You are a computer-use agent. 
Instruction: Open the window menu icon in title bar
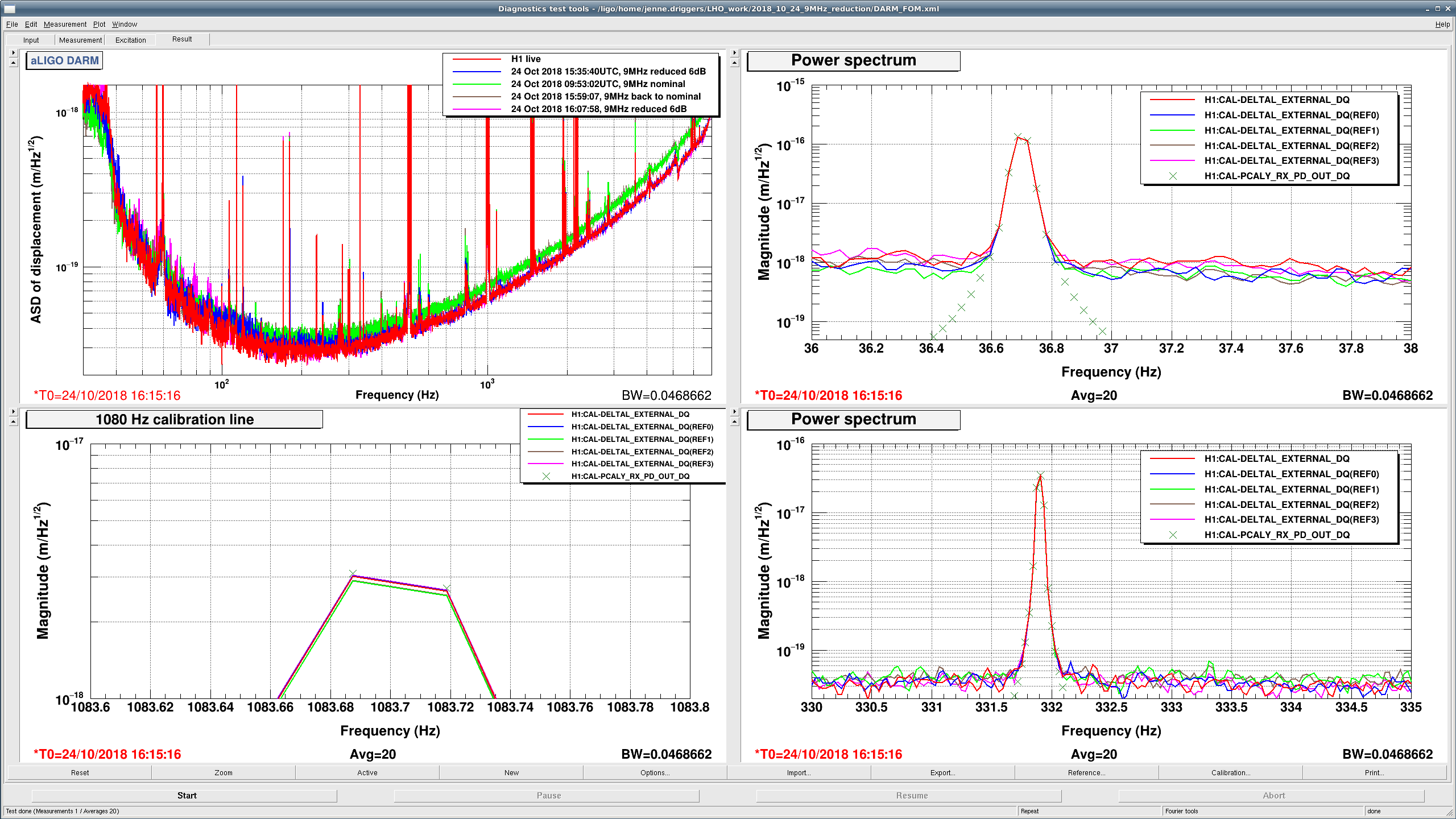coord(10,9)
